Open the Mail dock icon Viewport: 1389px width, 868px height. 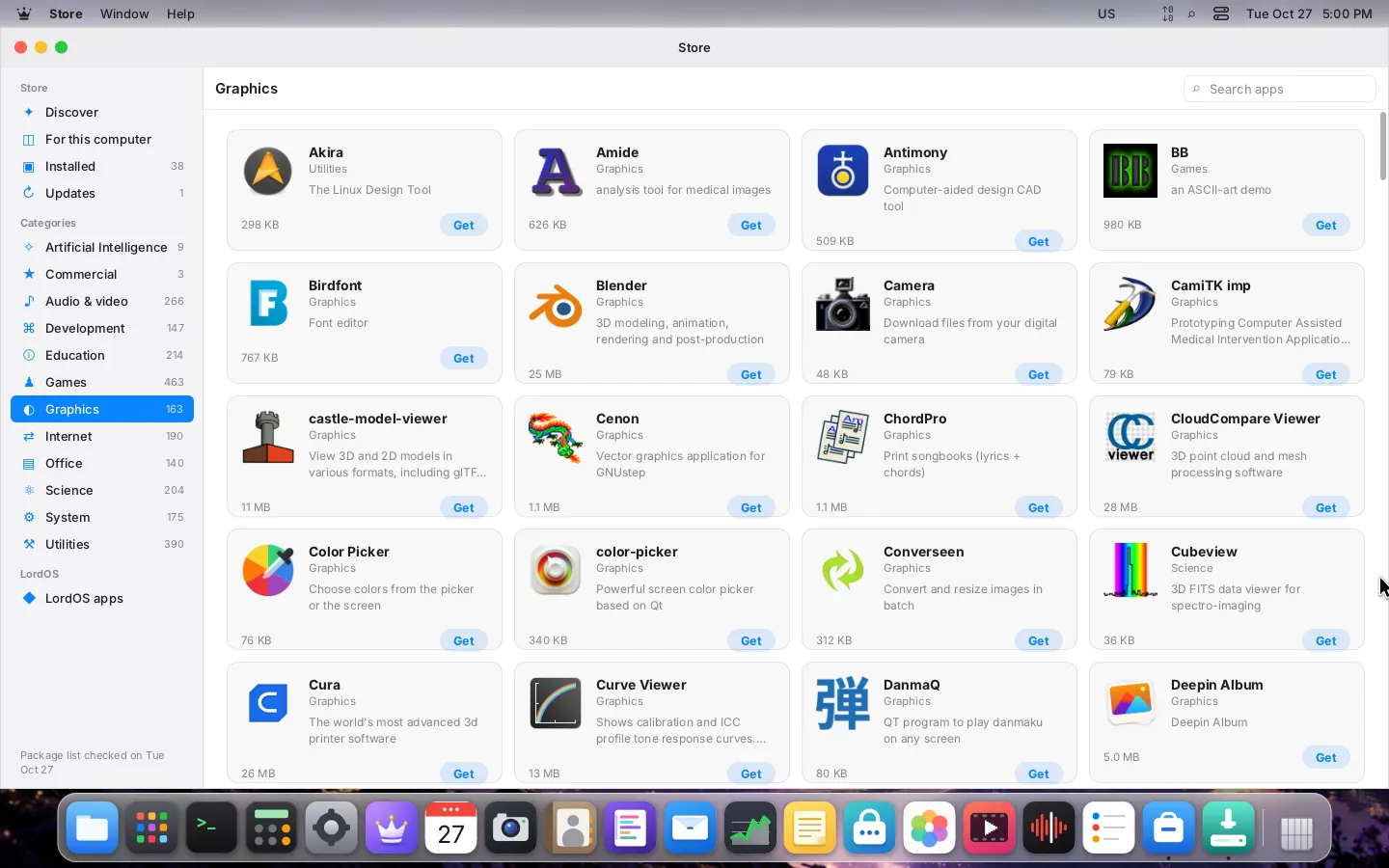point(690,827)
